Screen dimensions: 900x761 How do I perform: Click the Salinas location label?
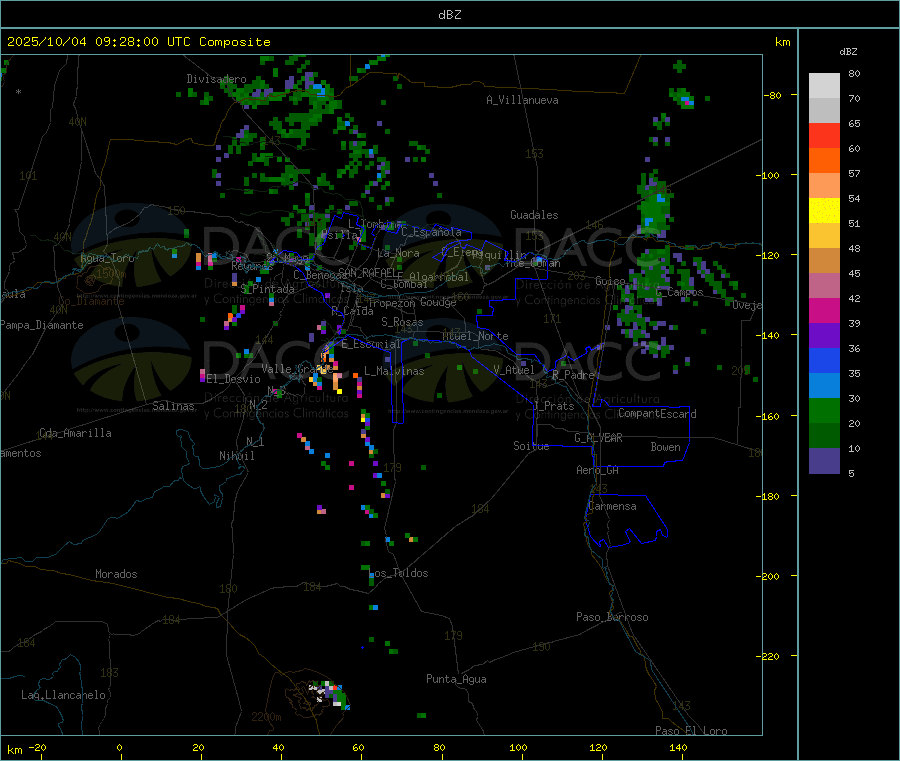pos(173,406)
